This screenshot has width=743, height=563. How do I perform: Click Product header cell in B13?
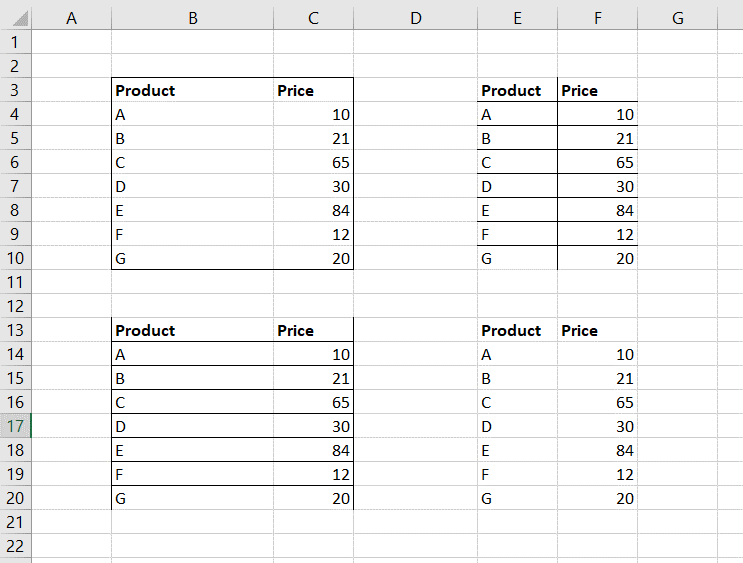192,330
